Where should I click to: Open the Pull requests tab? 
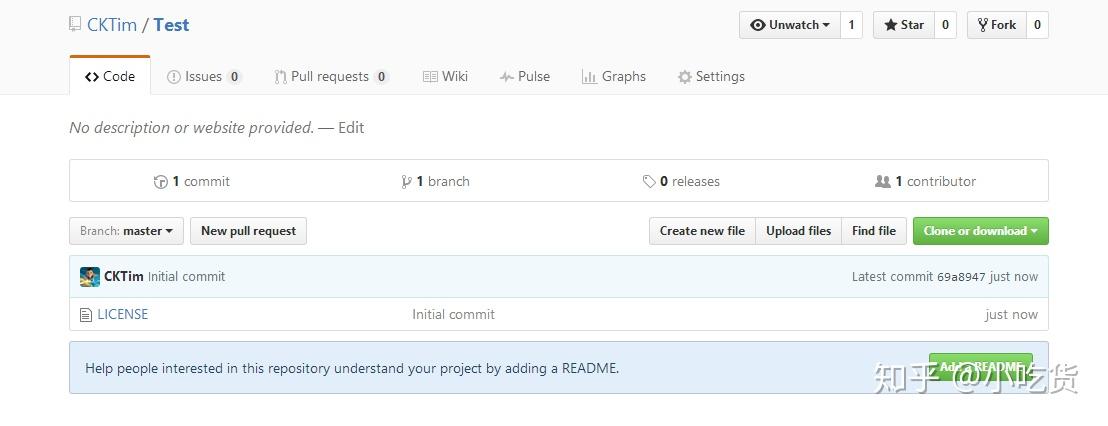(x=330, y=77)
